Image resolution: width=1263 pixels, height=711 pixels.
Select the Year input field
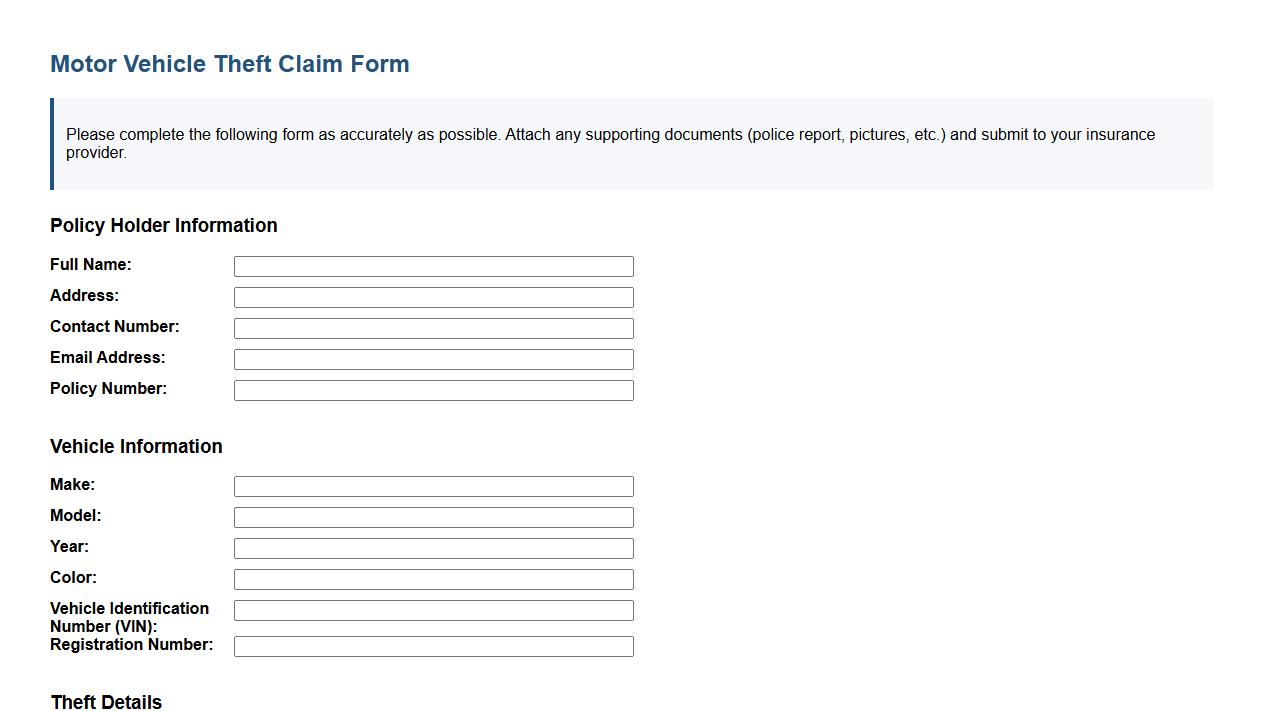point(433,547)
